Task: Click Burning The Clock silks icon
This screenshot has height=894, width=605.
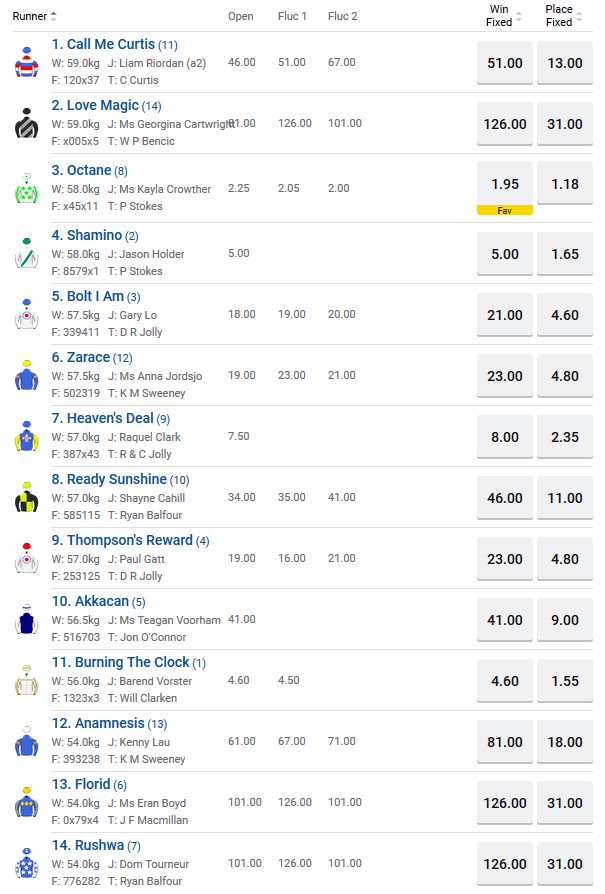Action: [x=26, y=681]
